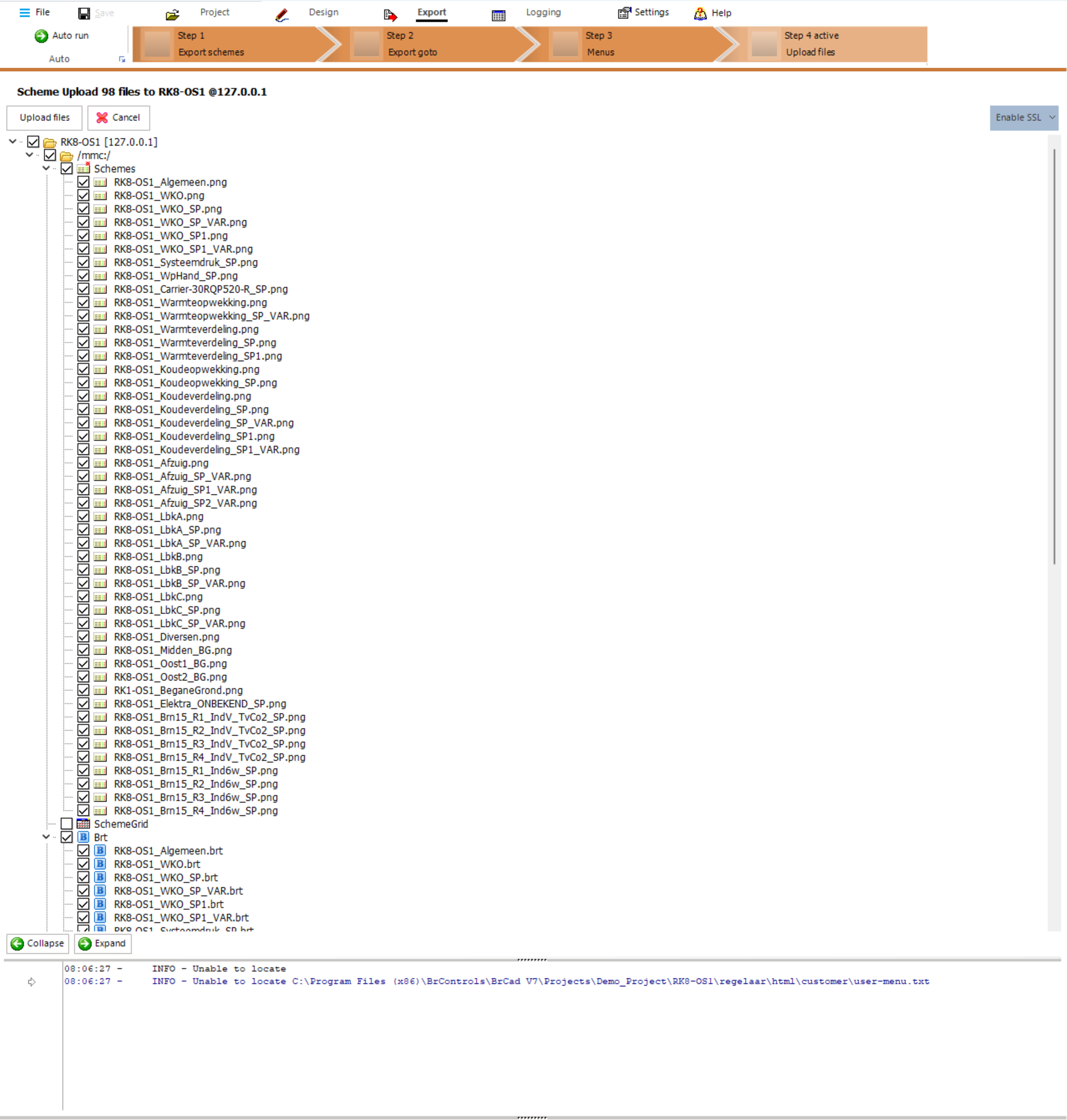
Task: Click the green Auto run arrow icon
Action: coord(42,36)
